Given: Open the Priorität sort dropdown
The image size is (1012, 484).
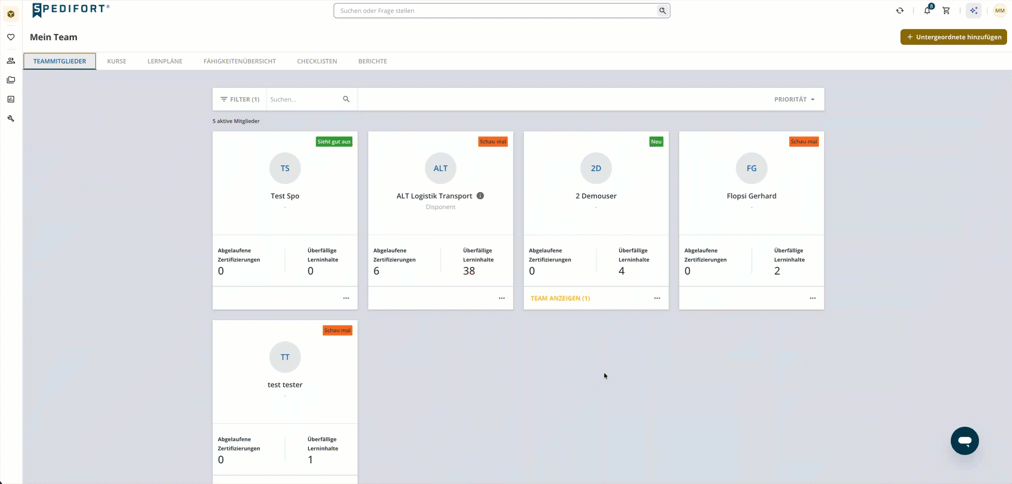Looking at the screenshot, I should pyautogui.click(x=794, y=99).
